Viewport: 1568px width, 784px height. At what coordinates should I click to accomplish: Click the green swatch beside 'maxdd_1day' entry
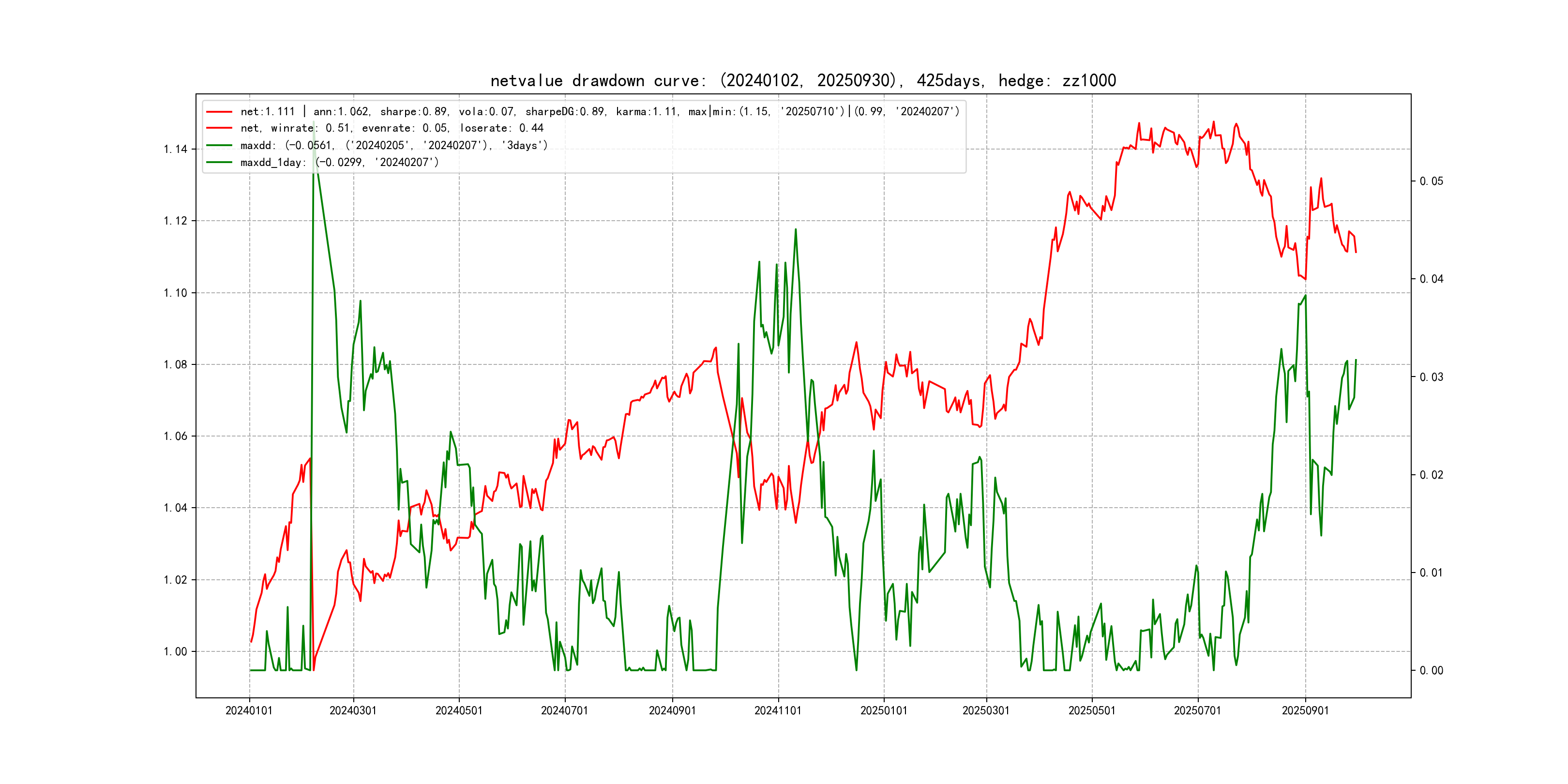tap(219, 163)
